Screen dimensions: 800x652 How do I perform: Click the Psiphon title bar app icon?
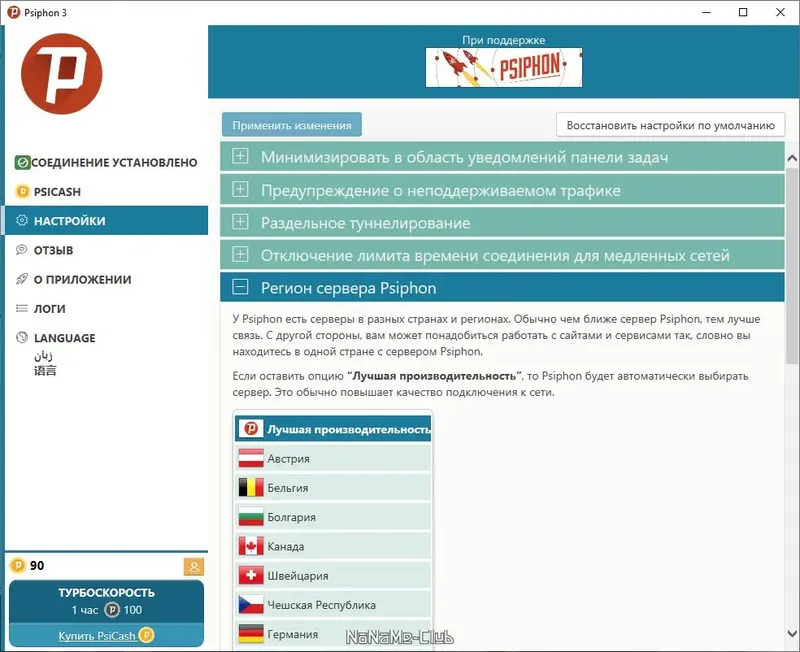coord(13,12)
